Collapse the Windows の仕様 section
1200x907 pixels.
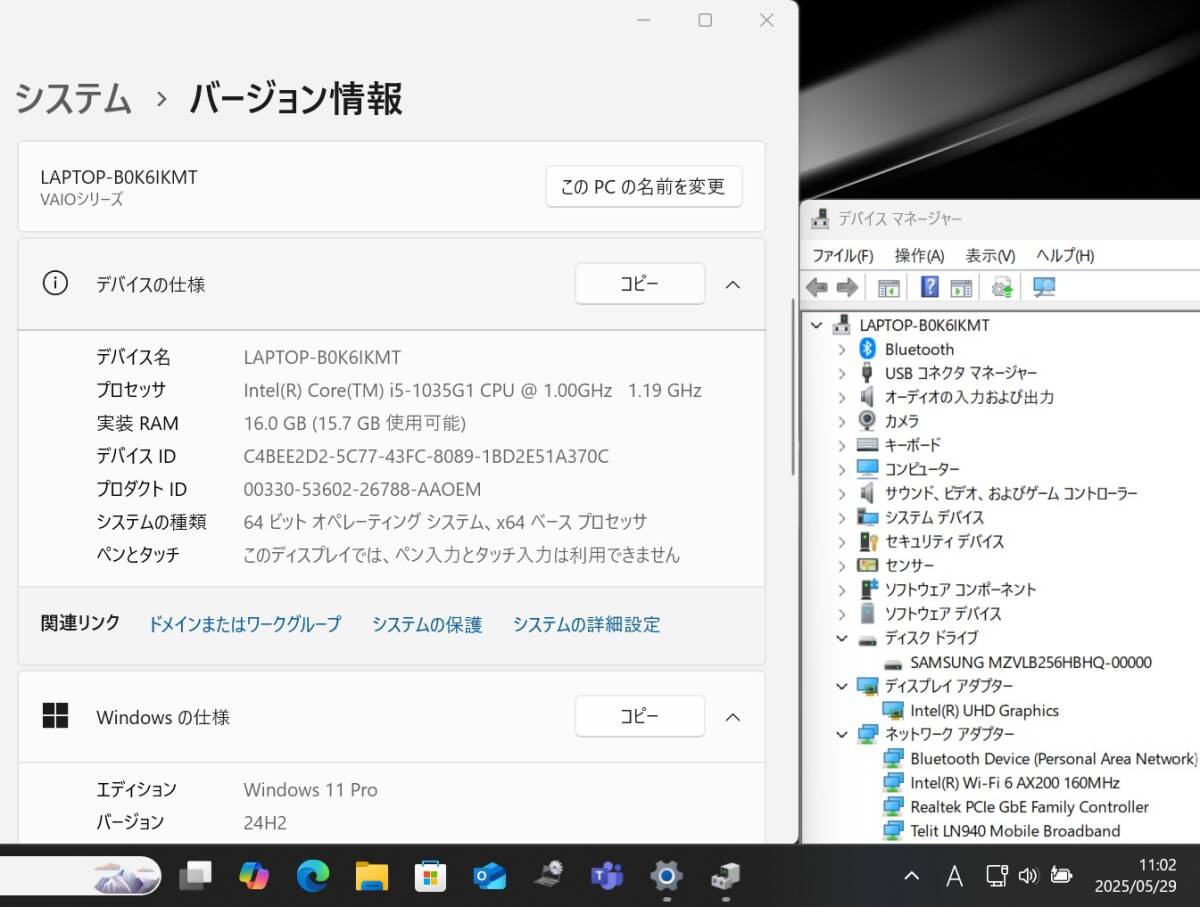(x=732, y=716)
